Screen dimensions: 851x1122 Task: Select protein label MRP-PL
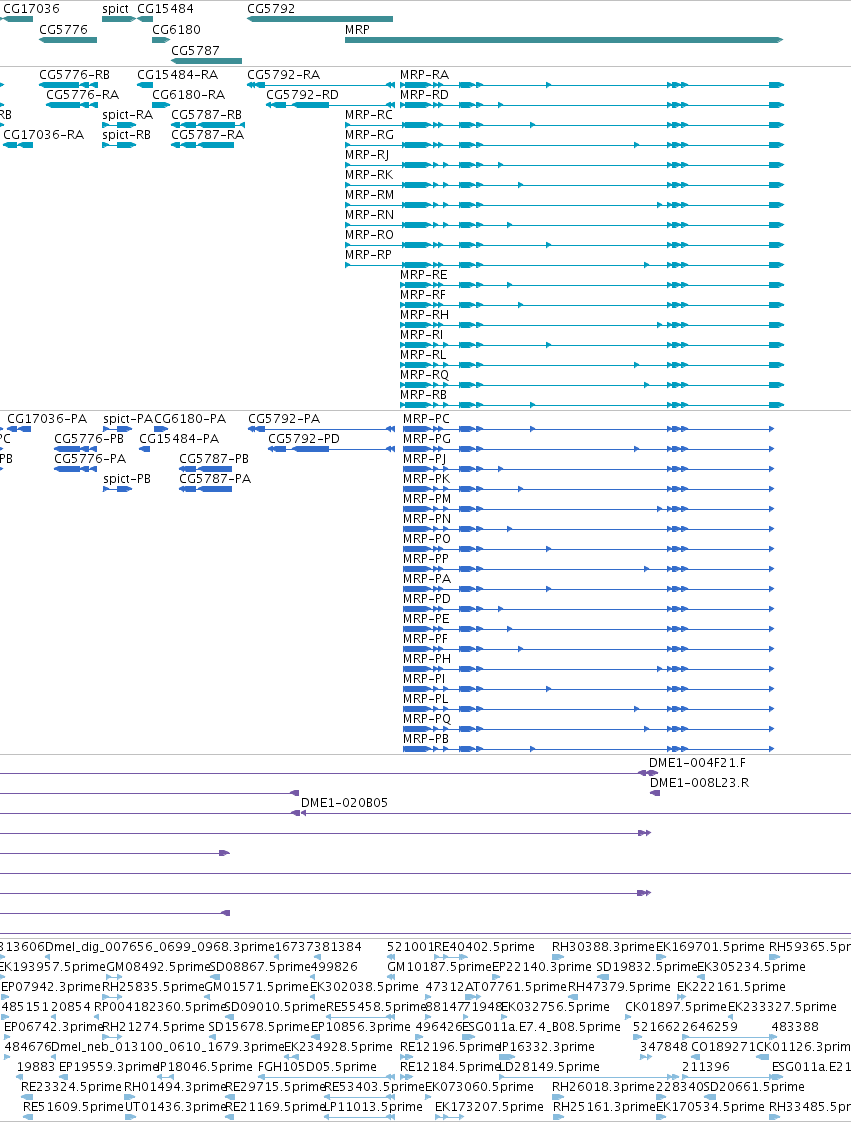tap(426, 699)
